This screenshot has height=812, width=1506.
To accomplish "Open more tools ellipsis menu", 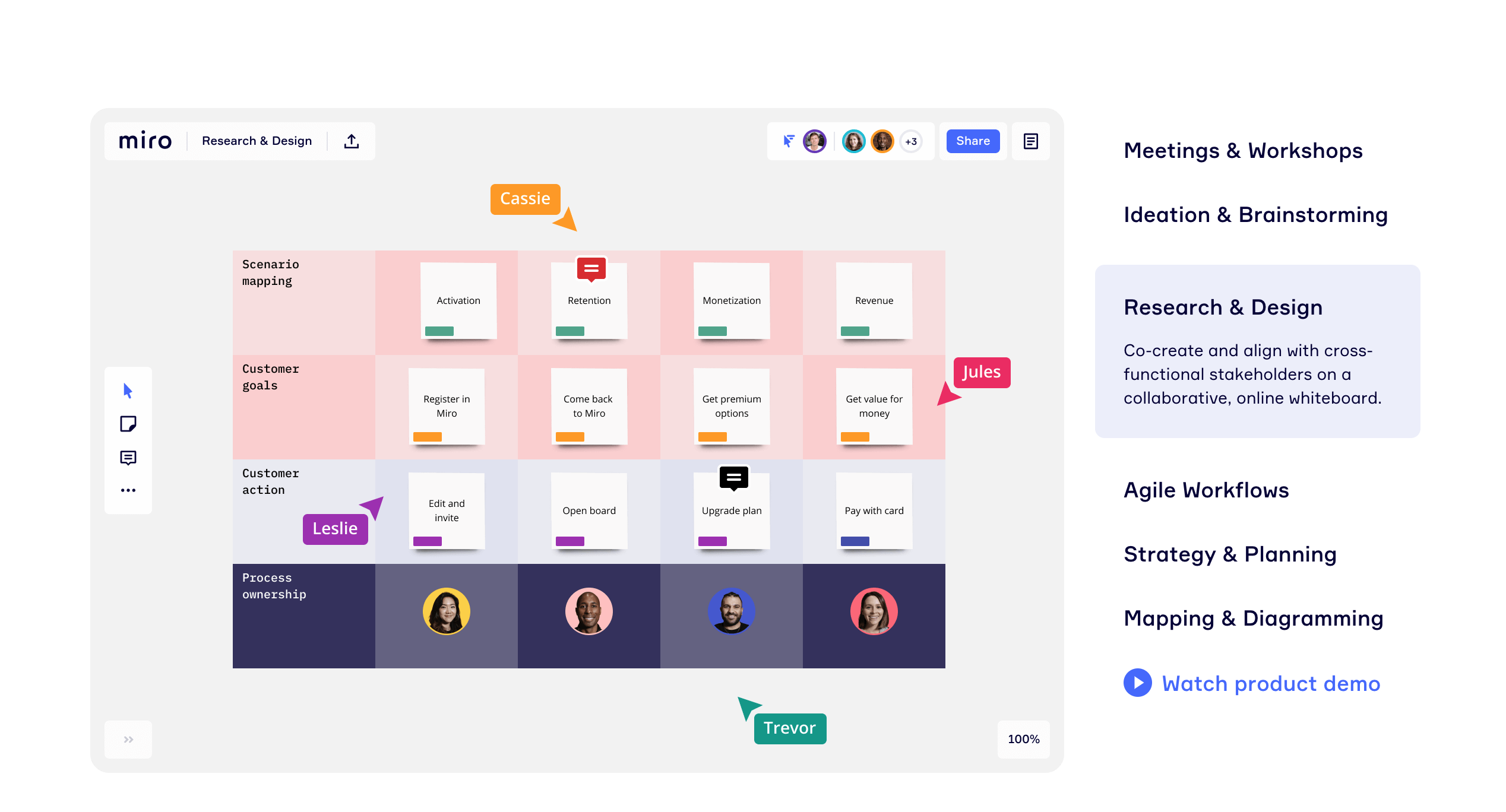I will pos(128,490).
